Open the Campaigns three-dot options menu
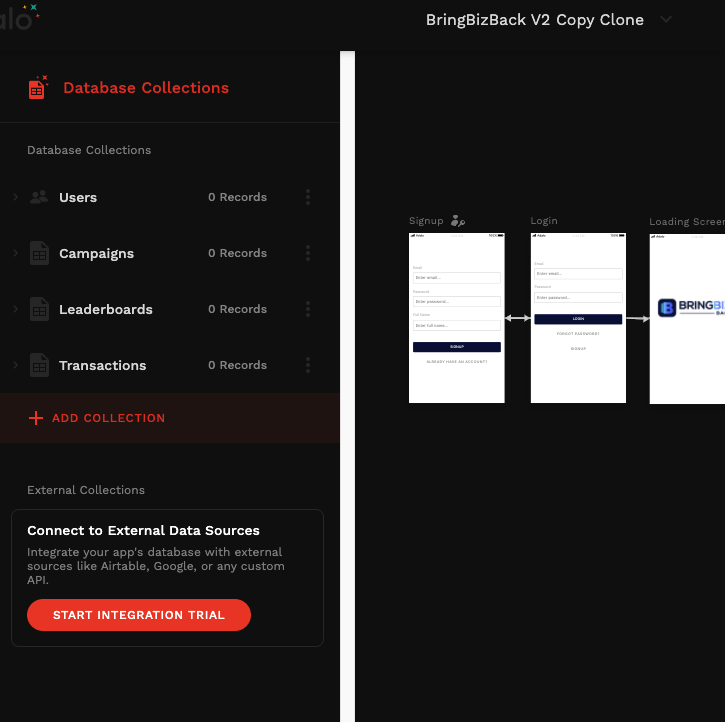The height and width of the screenshot is (722, 725). coord(308,253)
